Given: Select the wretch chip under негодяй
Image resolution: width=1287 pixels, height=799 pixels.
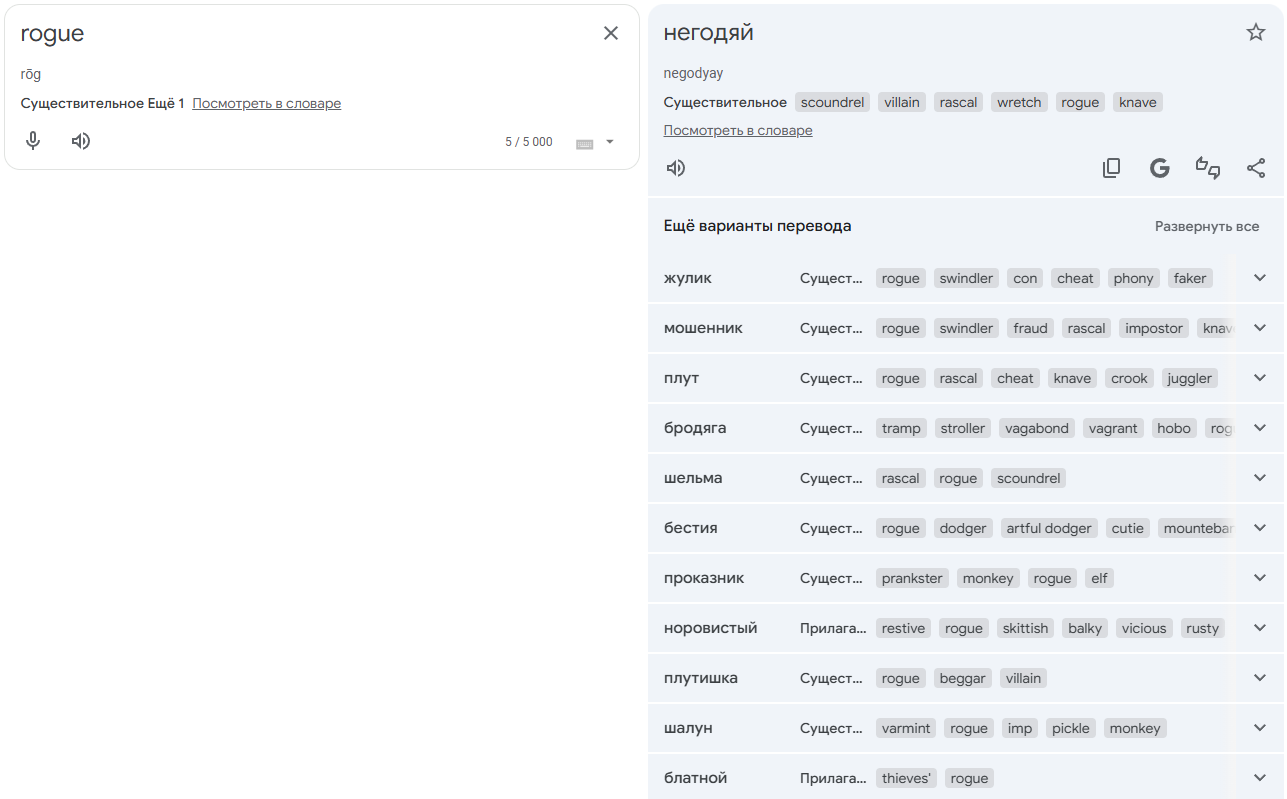Looking at the screenshot, I should click(x=1019, y=102).
